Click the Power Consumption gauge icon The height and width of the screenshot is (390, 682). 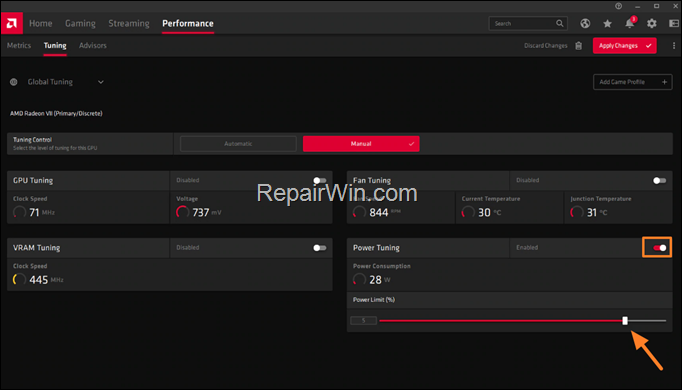tap(359, 280)
